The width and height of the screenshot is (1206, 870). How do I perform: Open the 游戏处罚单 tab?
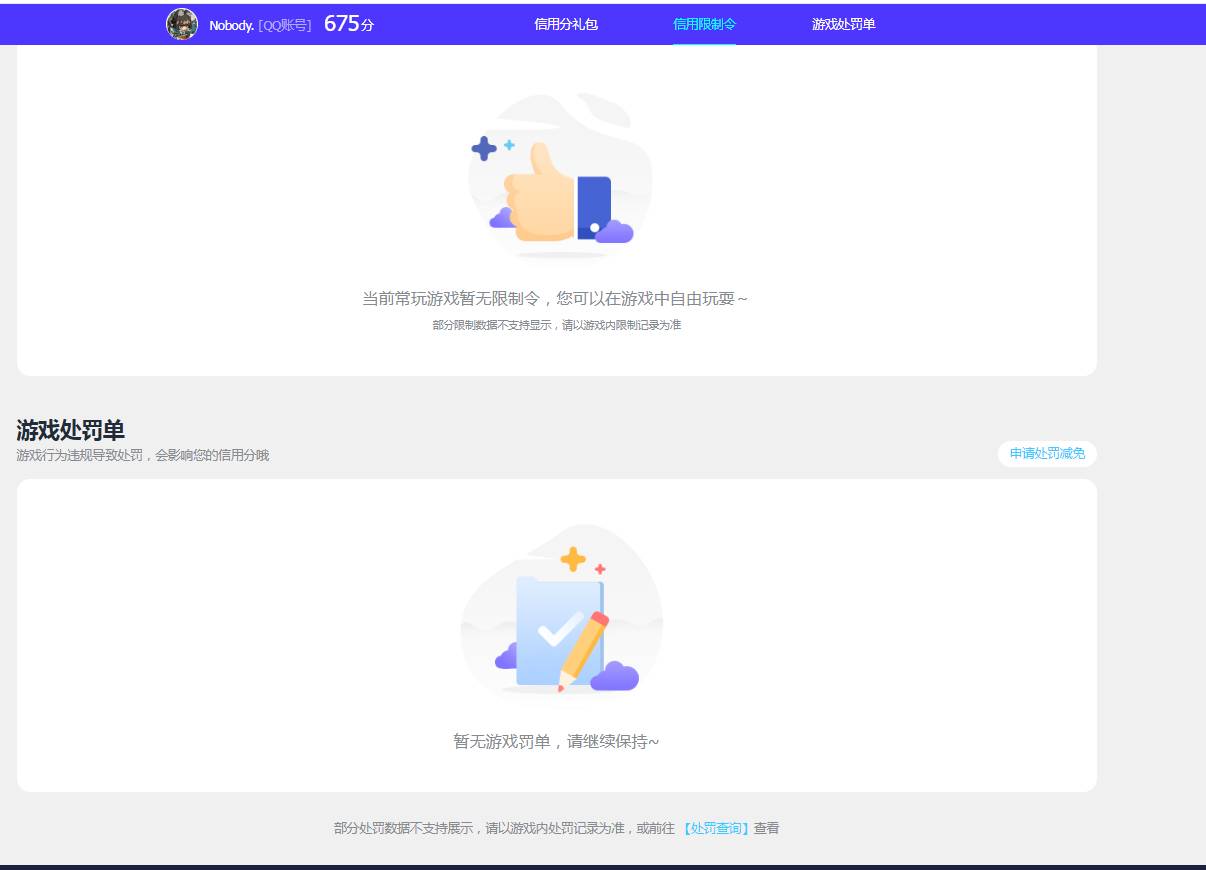842,24
